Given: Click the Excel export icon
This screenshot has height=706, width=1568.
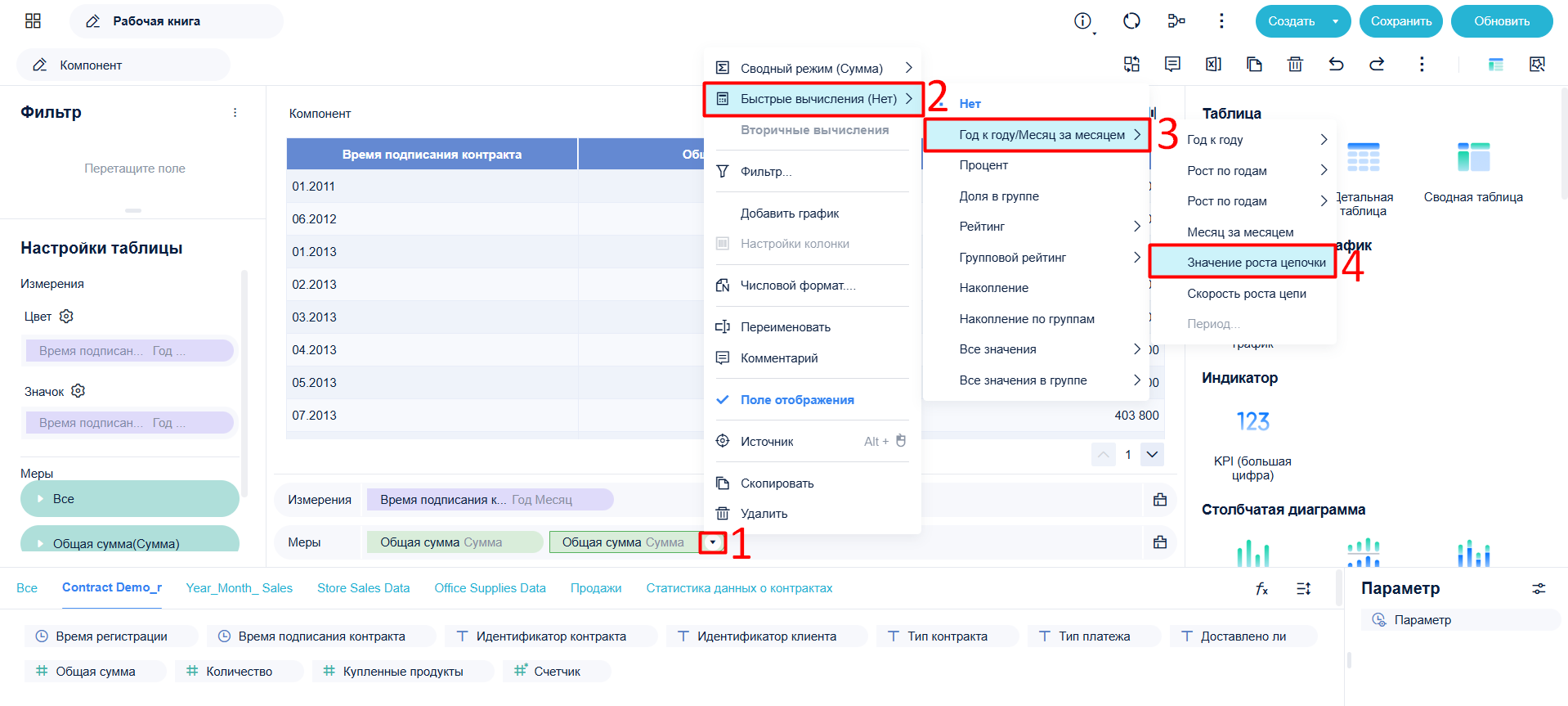Looking at the screenshot, I should (1213, 64).
